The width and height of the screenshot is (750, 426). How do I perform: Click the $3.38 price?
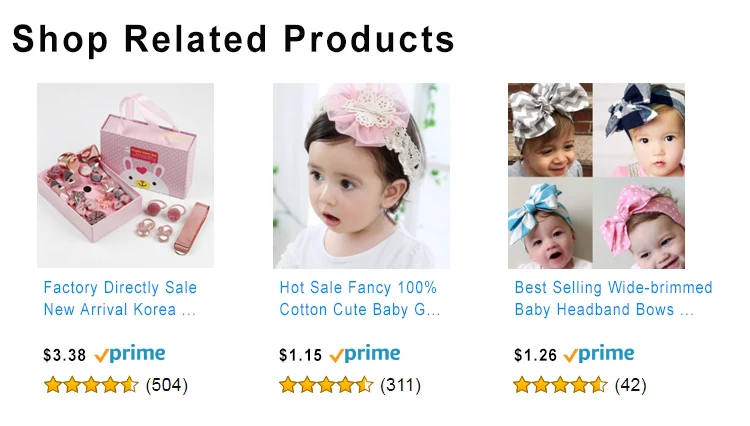65,355
